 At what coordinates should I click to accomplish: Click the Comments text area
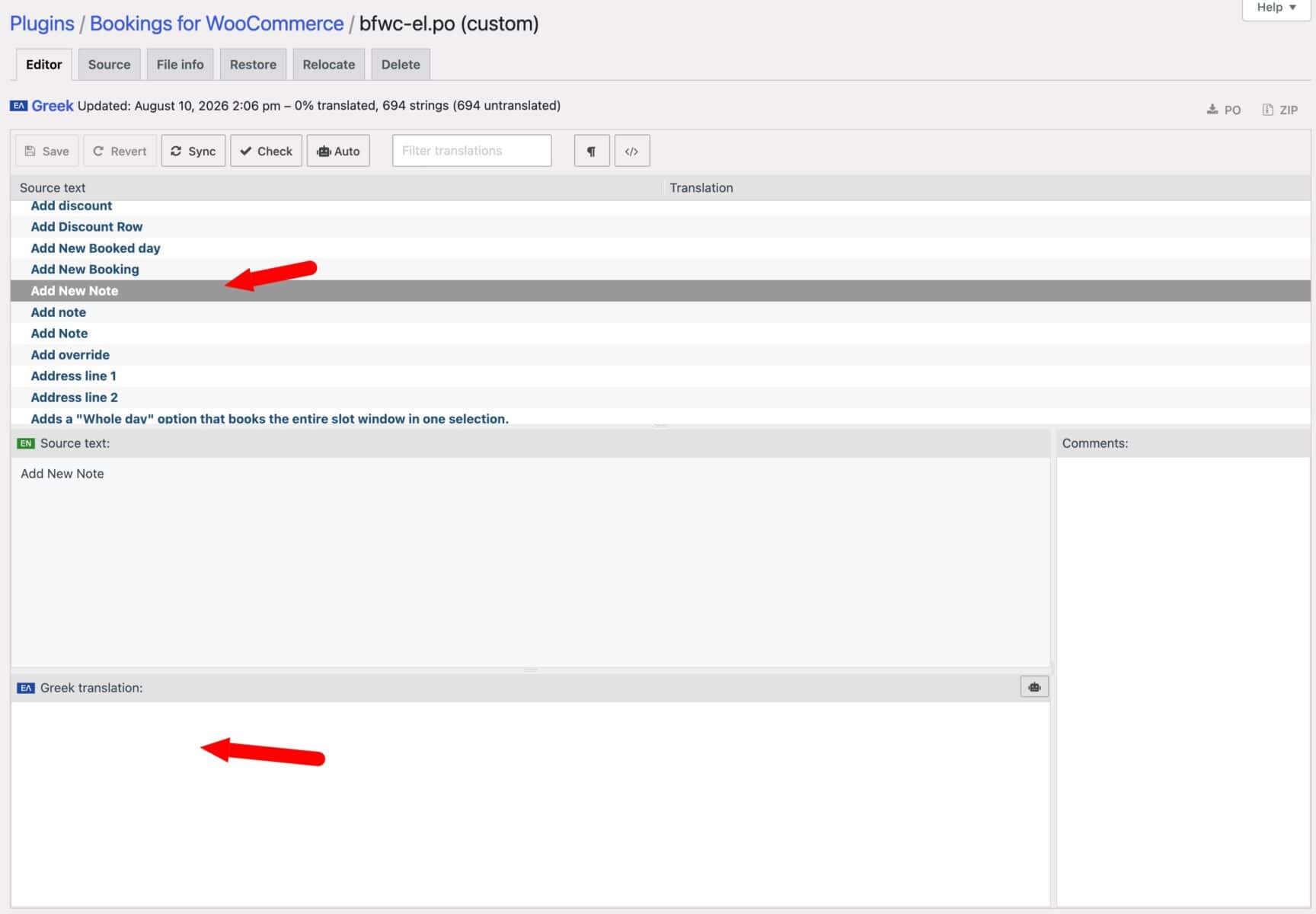pos(1183,682)
